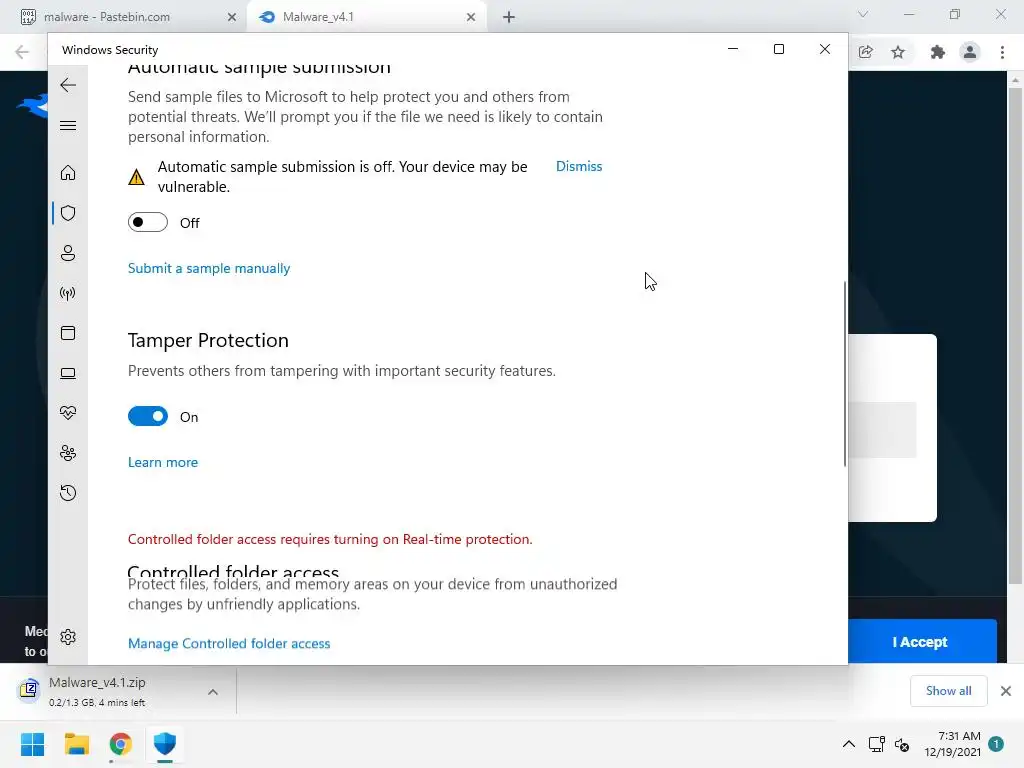Click the Windows Security title text
1024x768 pixels.
click(x=110, y=50)
